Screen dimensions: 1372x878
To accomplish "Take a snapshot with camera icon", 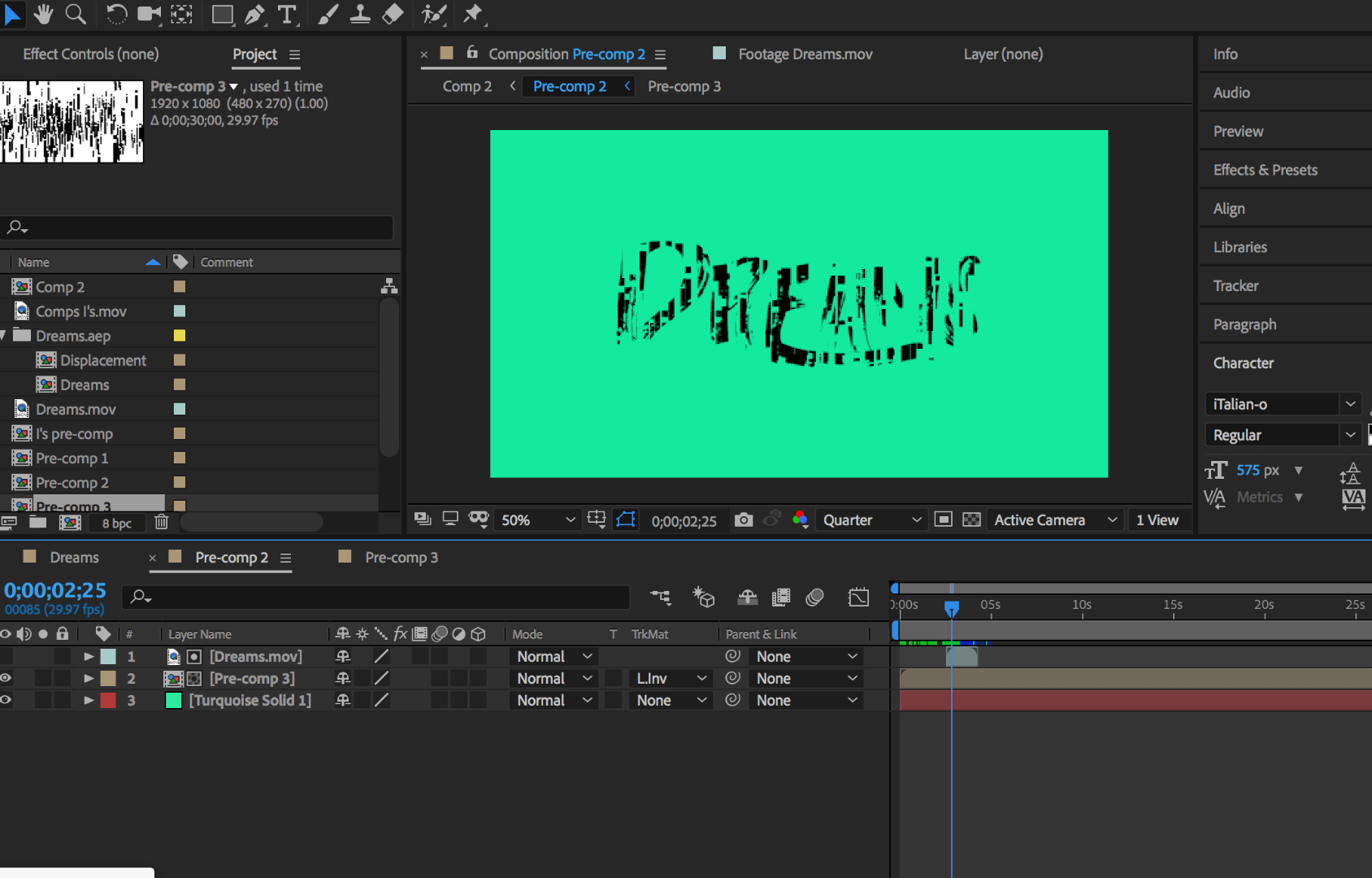I will (744, 520).
